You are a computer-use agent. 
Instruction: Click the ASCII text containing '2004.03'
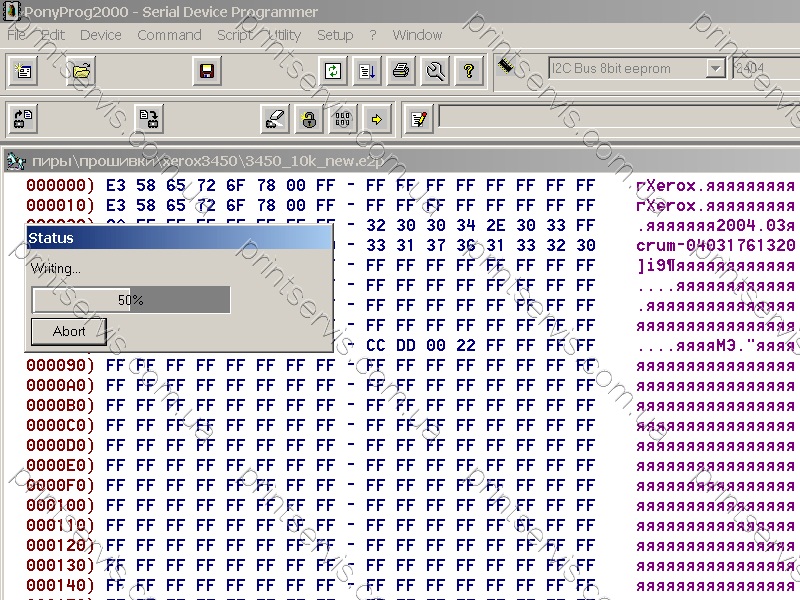[715, 226]
